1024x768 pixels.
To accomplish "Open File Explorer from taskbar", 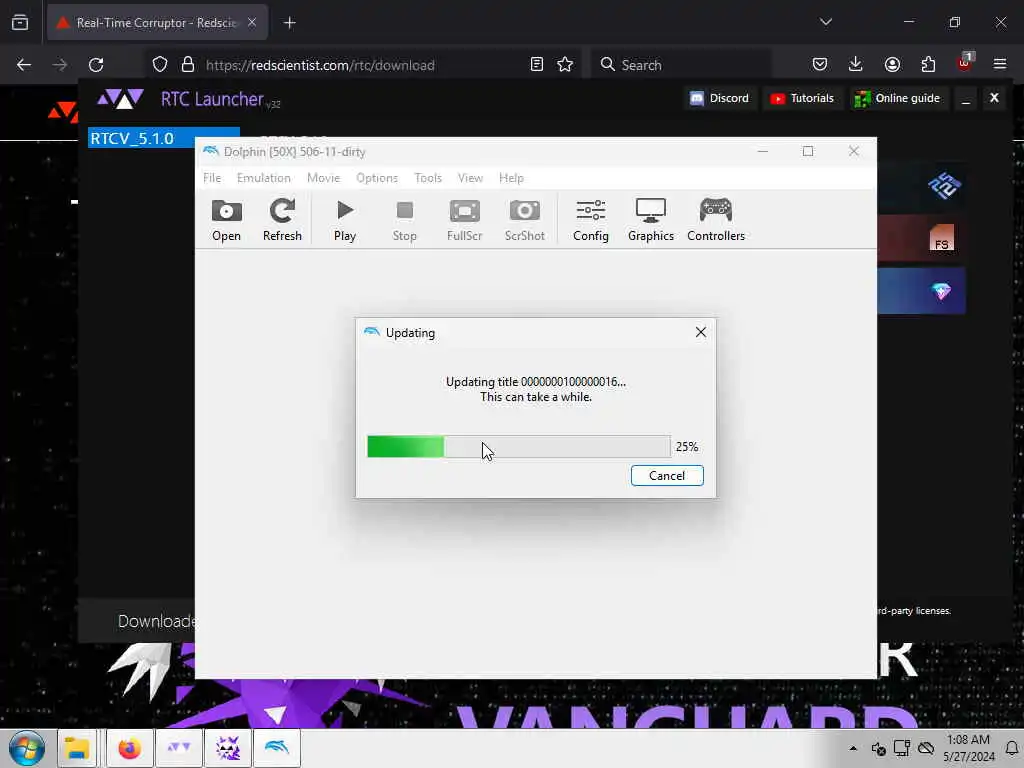I will click(x=77, y=748).
